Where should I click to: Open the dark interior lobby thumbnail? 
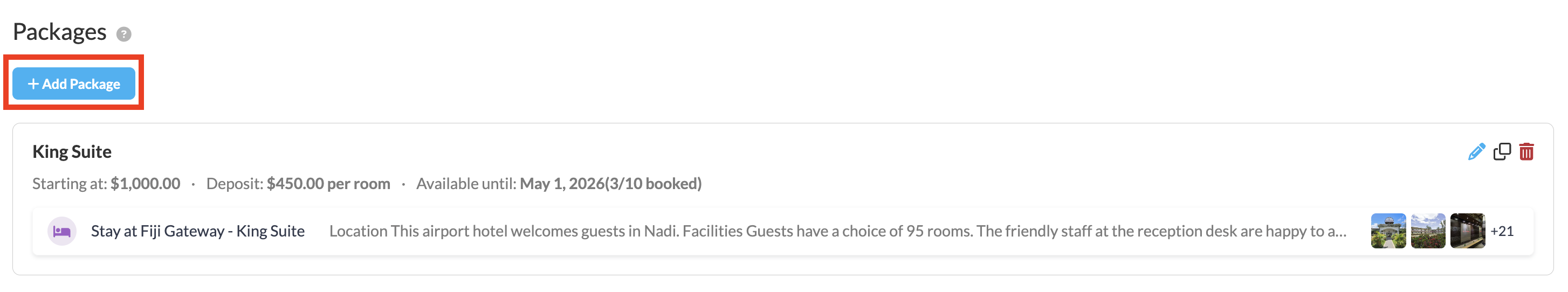[x=1467, y=231]
